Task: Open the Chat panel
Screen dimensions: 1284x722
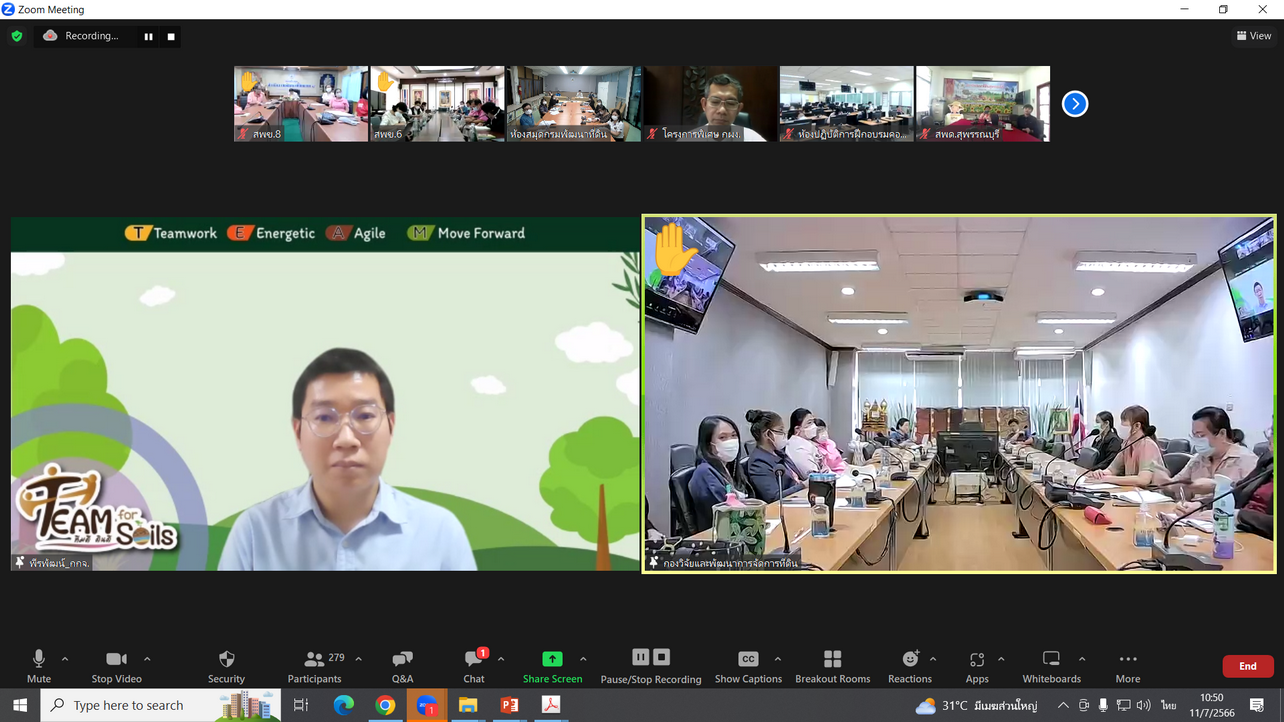Action: tap(474, 666)
